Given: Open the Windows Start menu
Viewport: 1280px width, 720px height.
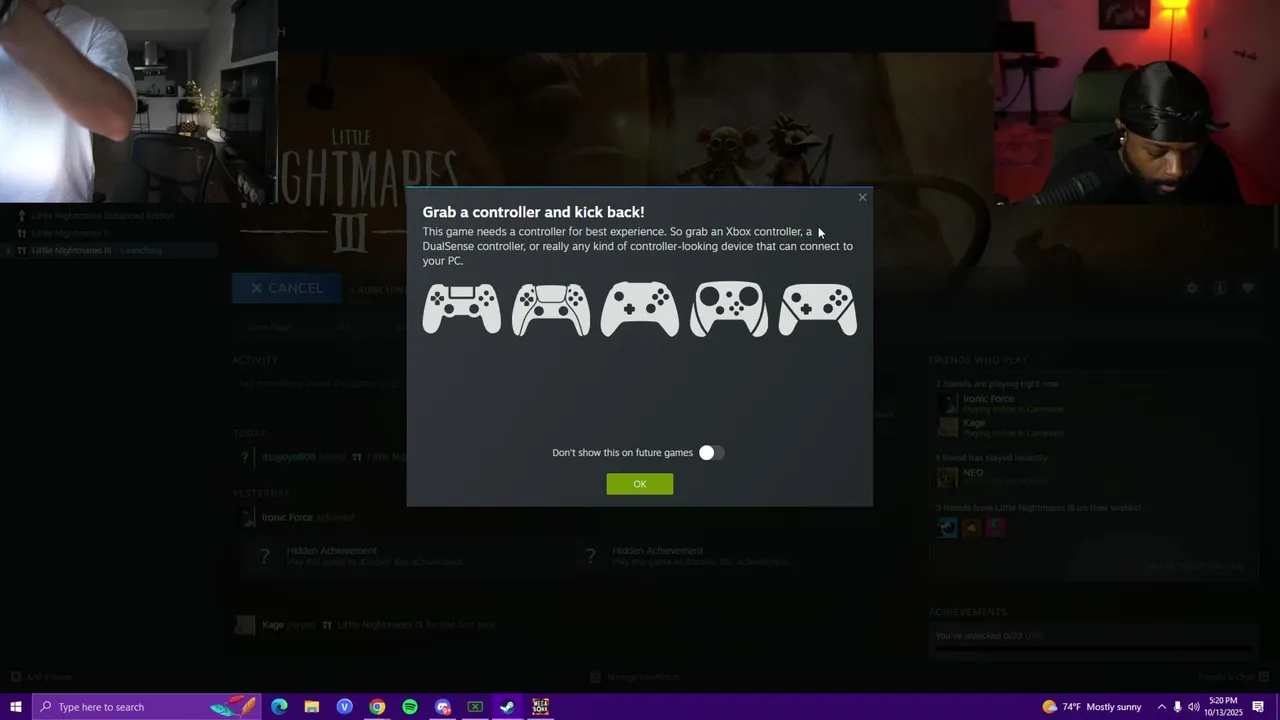Looking at the screenshot, I should (16, 707).
